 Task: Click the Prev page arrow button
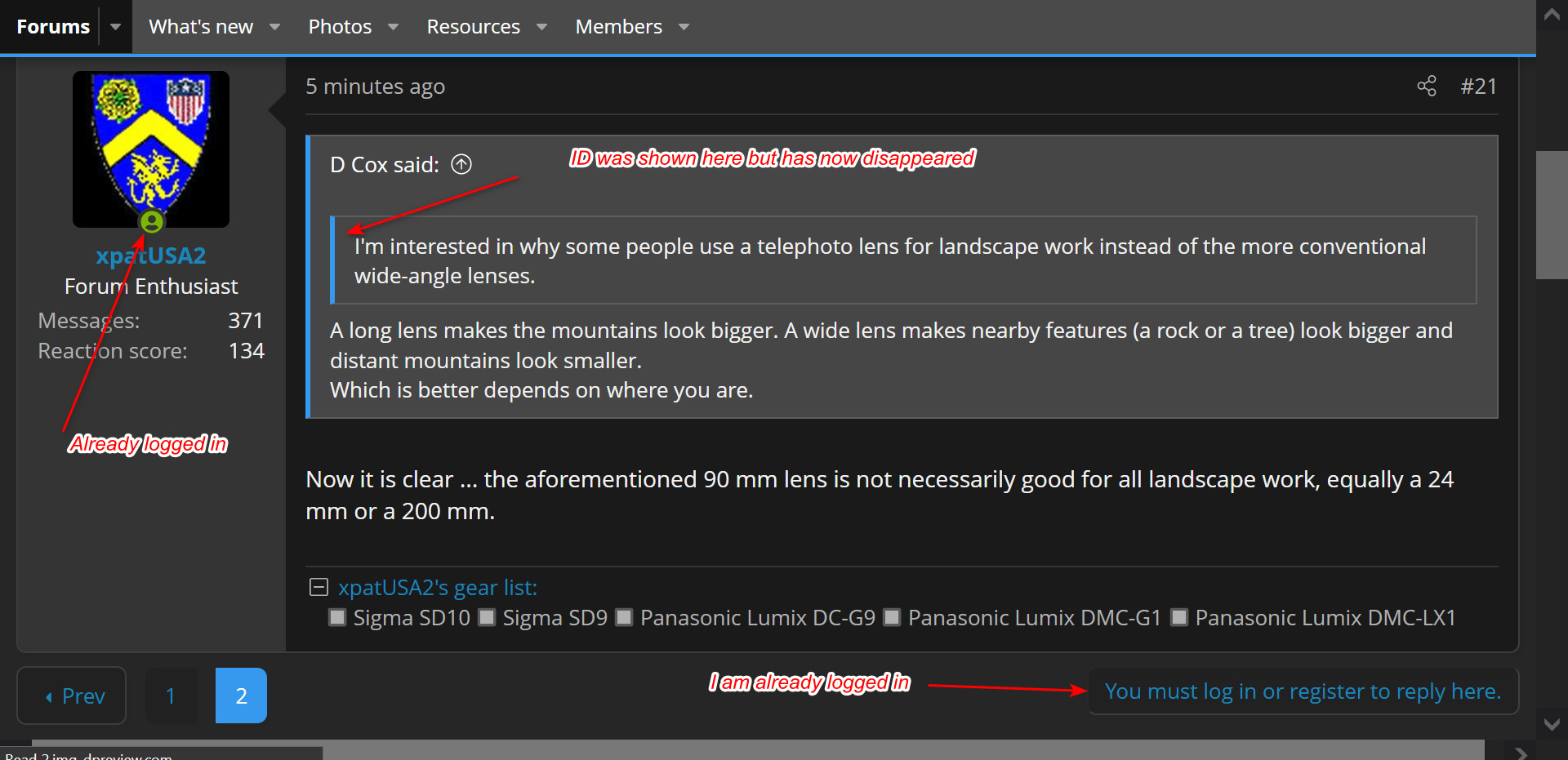point(72,696)
